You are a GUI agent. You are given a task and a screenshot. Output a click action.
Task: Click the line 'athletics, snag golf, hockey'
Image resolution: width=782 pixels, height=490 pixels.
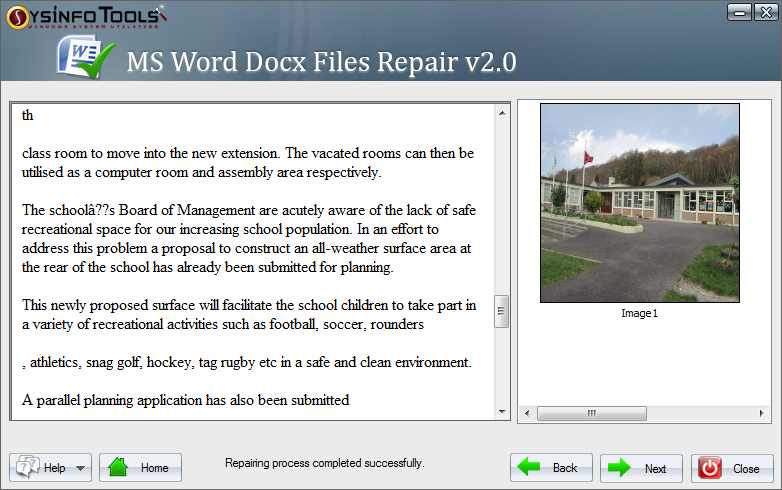point(247,362)
